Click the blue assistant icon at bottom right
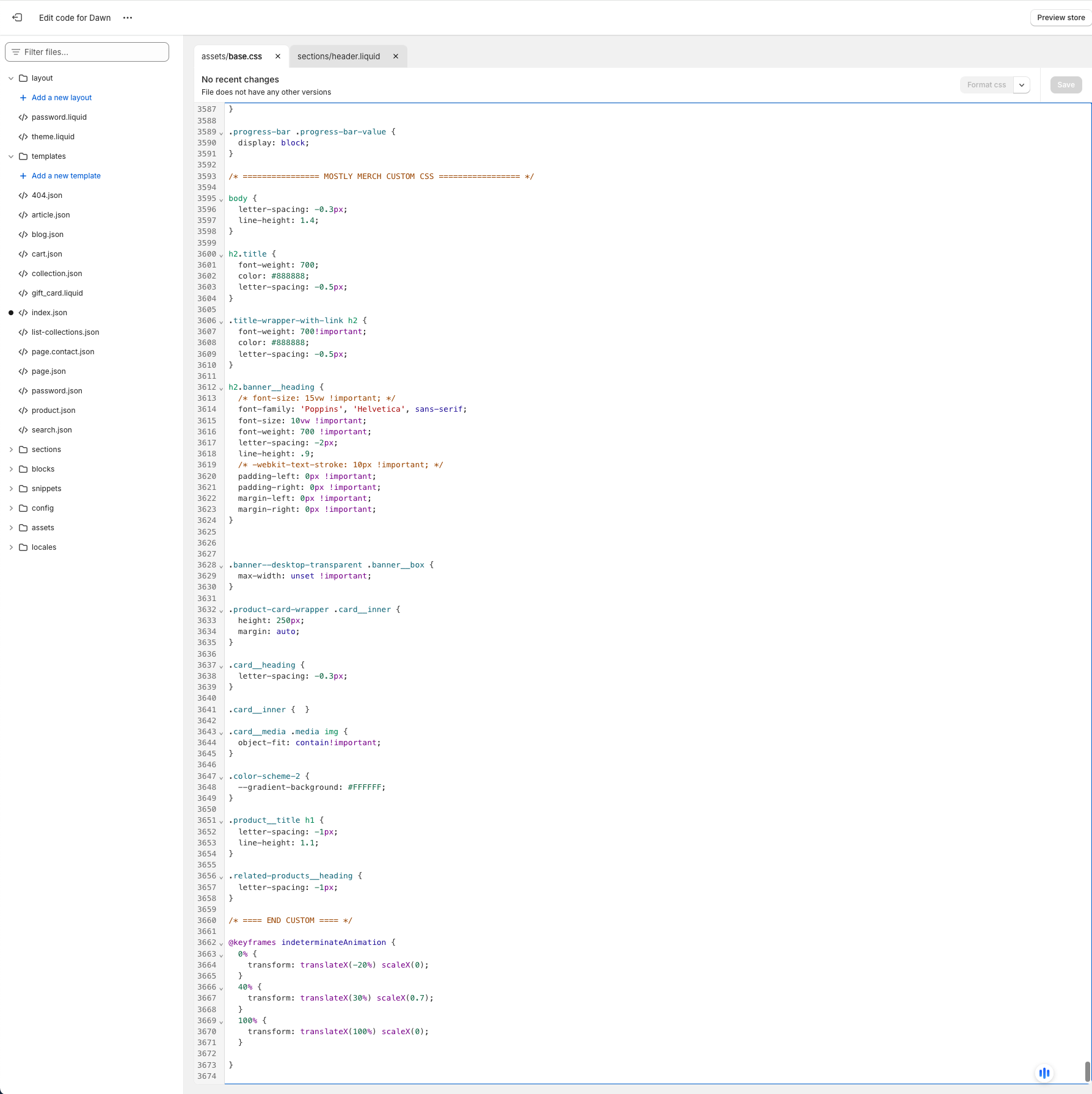The width and height of the screenshot is (1092, 1094). (1044, 1073)
